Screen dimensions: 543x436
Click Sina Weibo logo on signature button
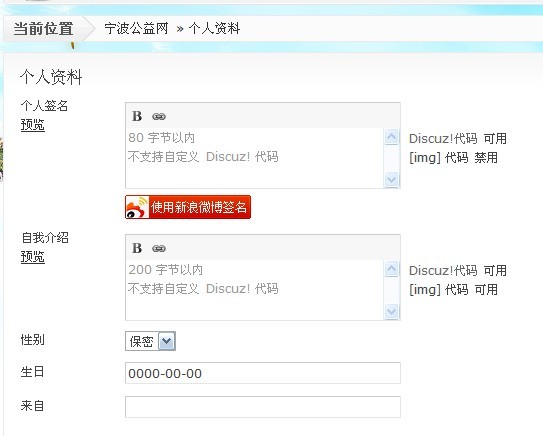pos(137,207)
